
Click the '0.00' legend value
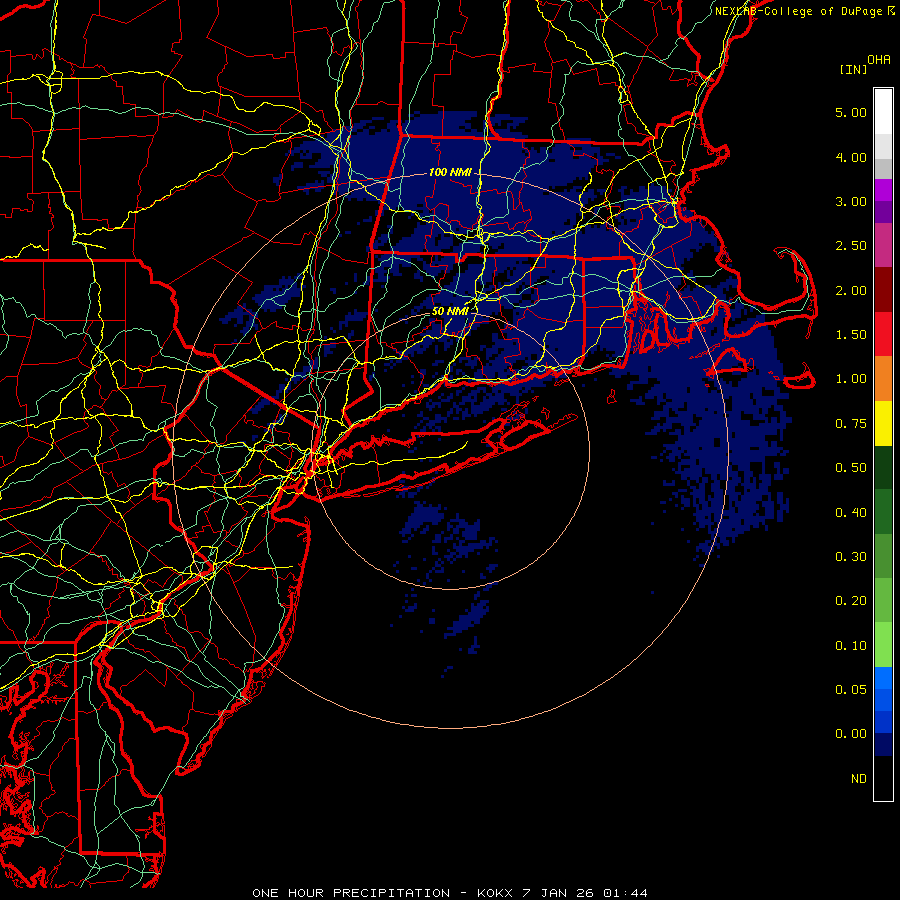pos(851,734)
